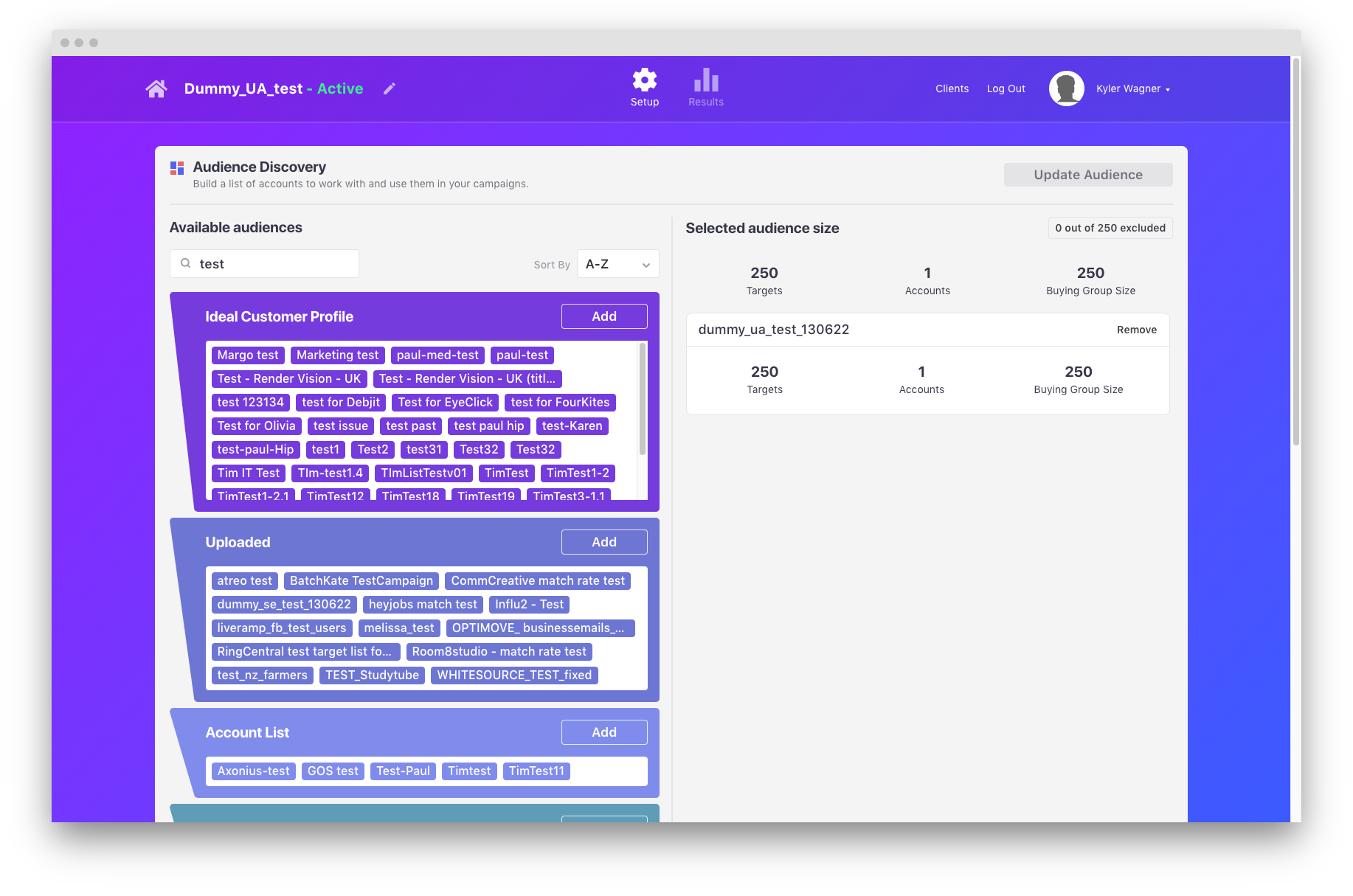Open the Clients menu item
The height and width of the screenshot is (896, 1353).
coord(952,89)
